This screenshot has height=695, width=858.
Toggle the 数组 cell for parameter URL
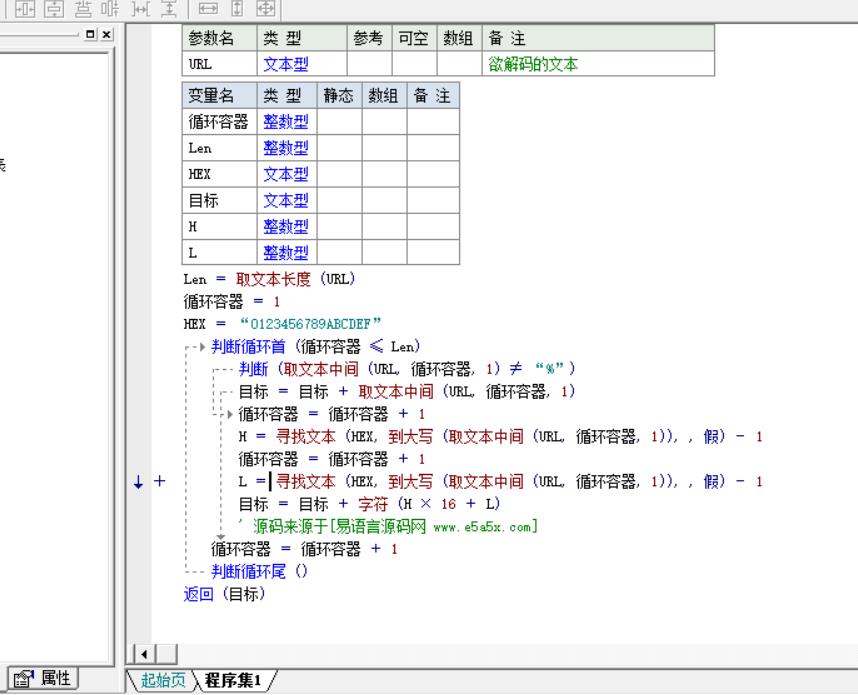[459, 63]
